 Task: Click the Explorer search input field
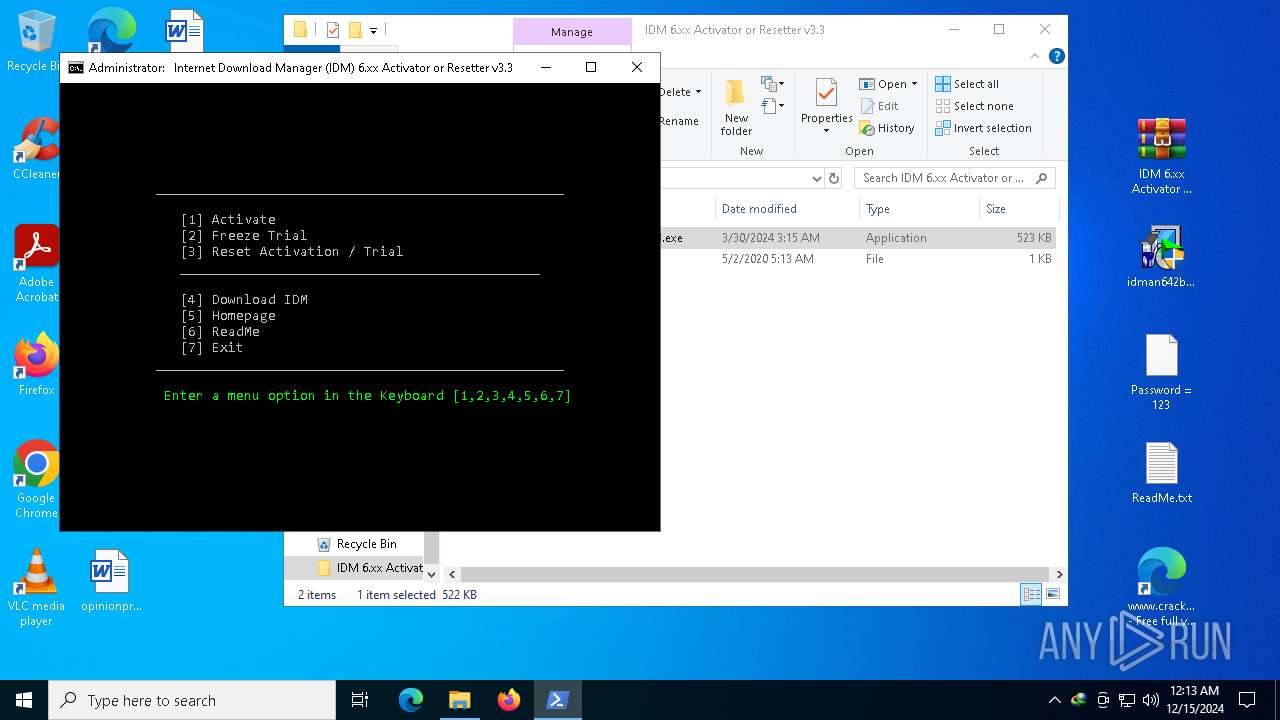point(944,178)
